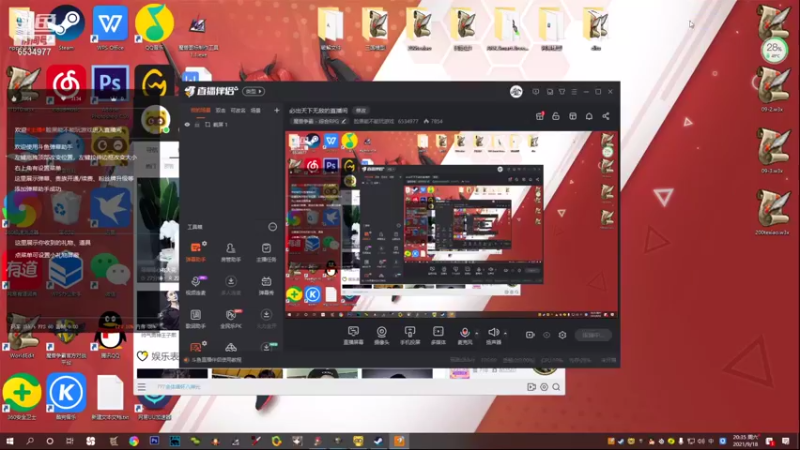This screenshot has height=450, width=800.
Task: Toggle eye visibility of 截屏 1 source
Action: [187, 124]
